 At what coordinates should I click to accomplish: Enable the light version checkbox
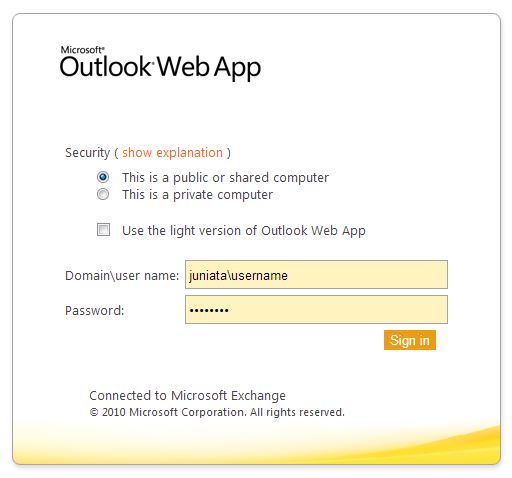click(x=103, y=229)
